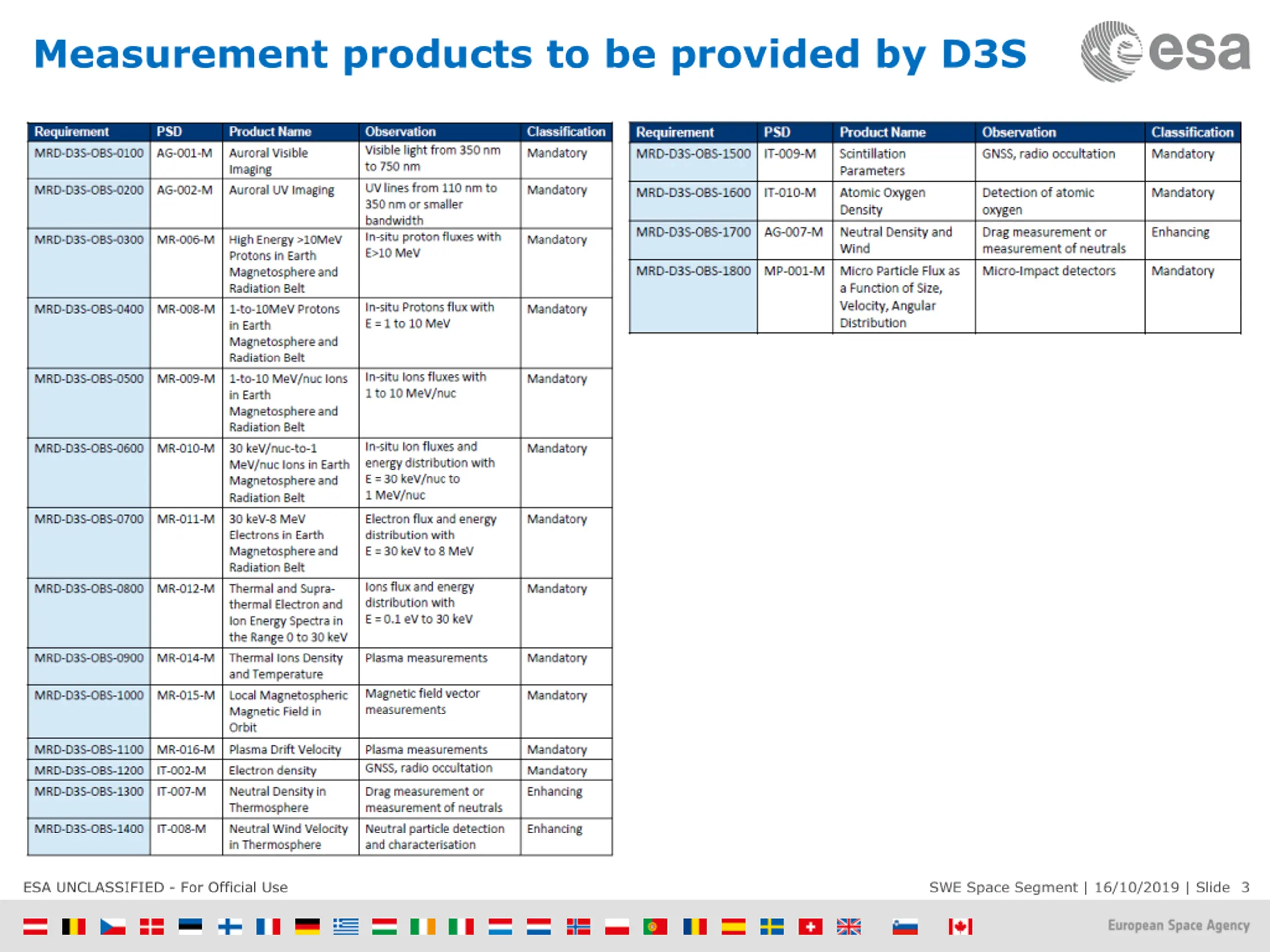The width and height of the screenshot is (1270, 952).
Task: Click the United Kingdom flag icon
Action: [849, 926]
